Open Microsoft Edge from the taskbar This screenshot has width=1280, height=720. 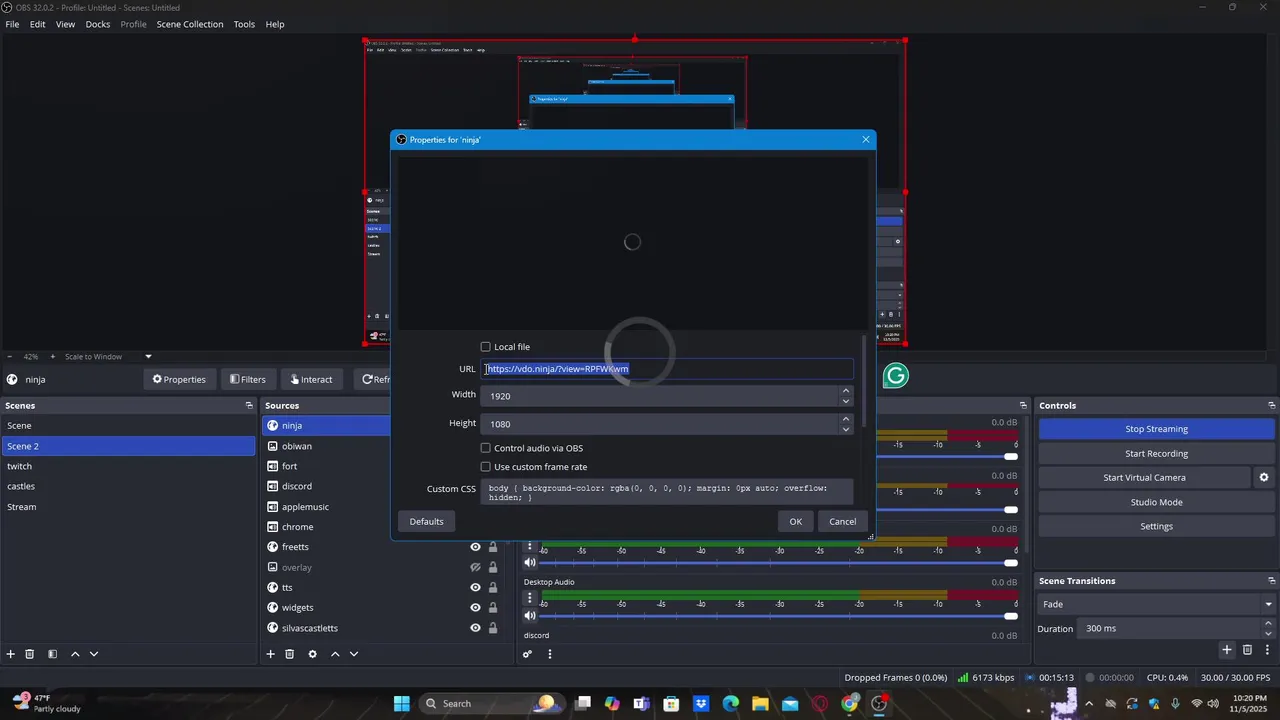[x=731, y=703]
